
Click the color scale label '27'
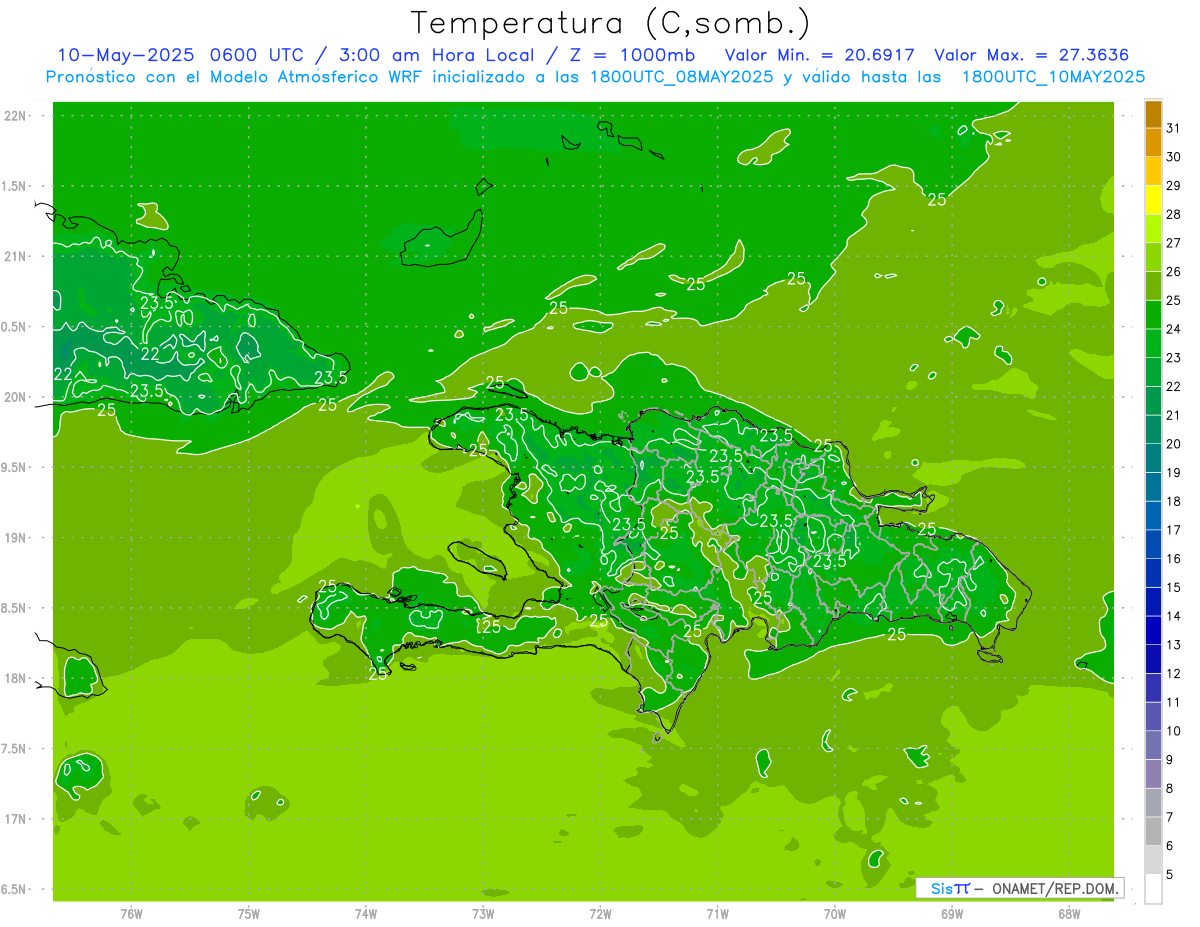(1174, 243)
